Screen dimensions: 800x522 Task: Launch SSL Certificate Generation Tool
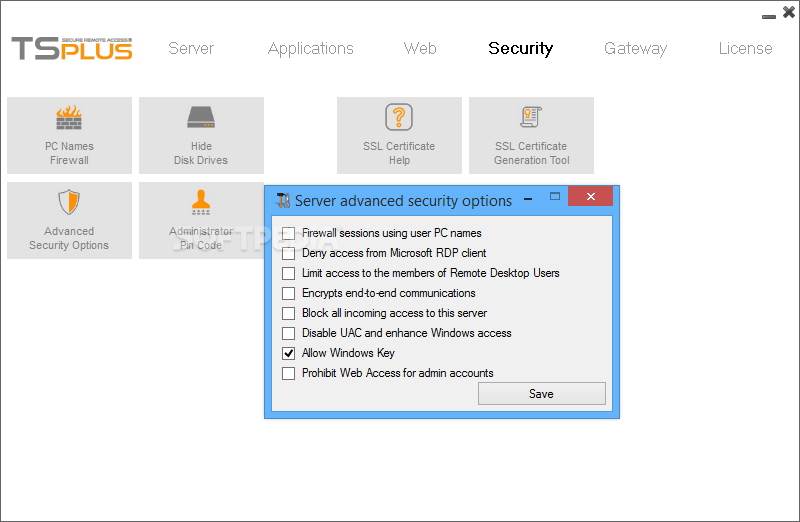point(531,135)
